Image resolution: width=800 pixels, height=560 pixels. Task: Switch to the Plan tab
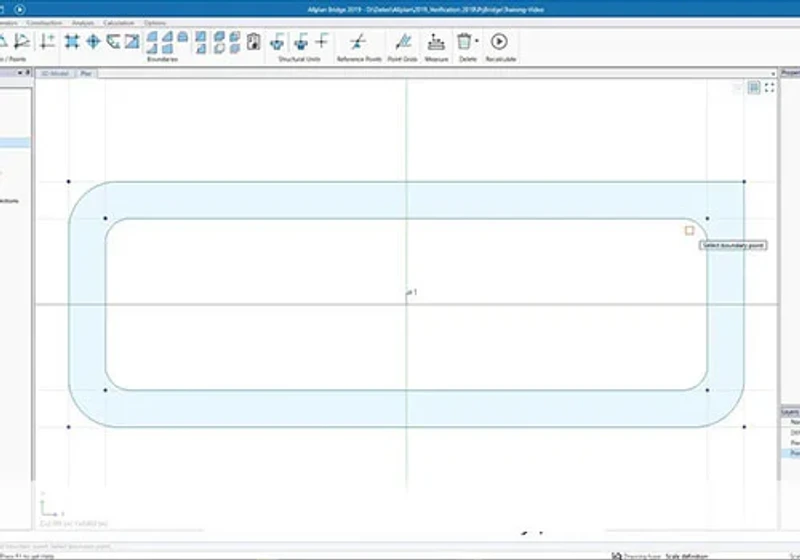click(x=86, y=73)
